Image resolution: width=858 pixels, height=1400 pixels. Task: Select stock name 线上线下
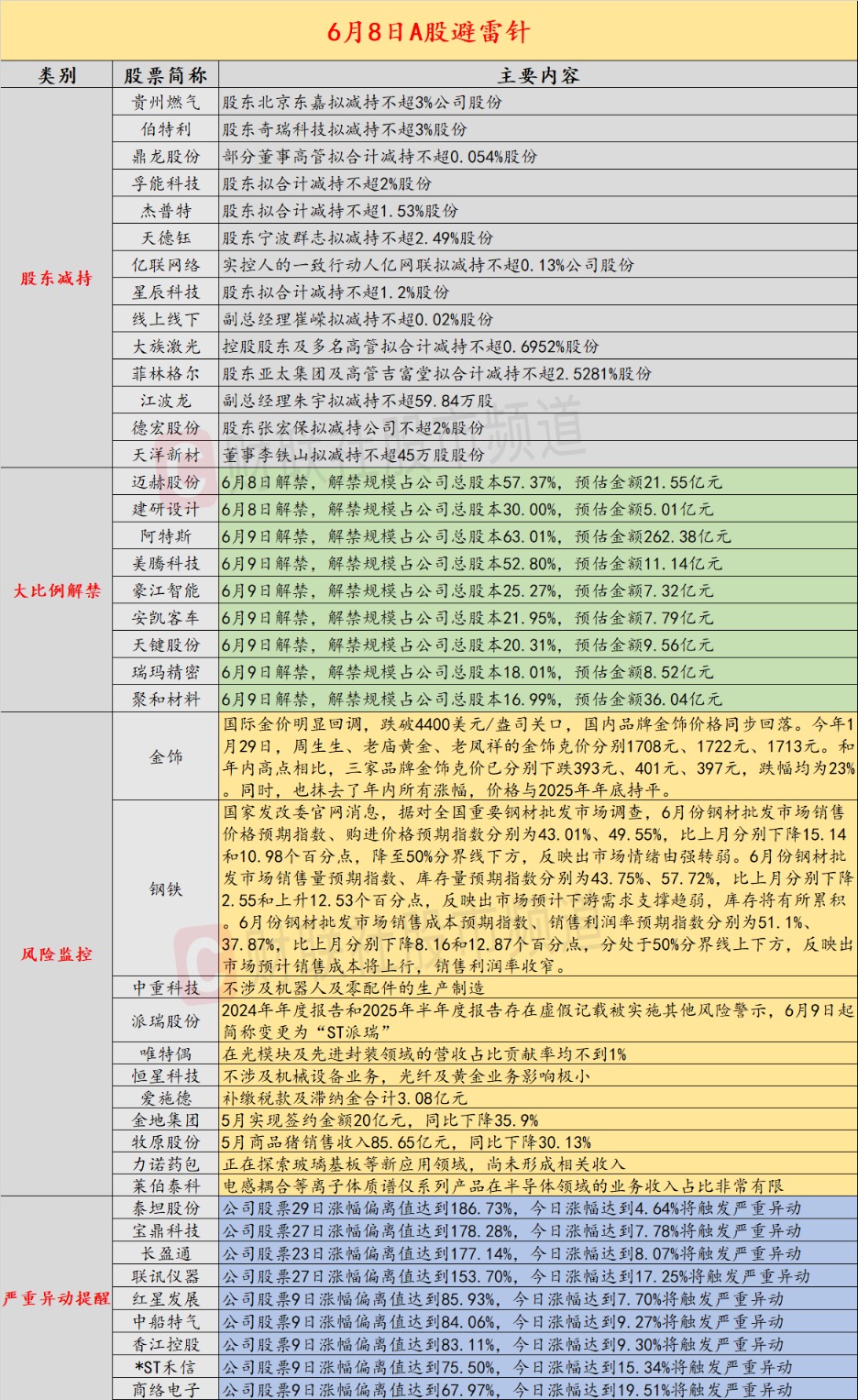[166, 319]
